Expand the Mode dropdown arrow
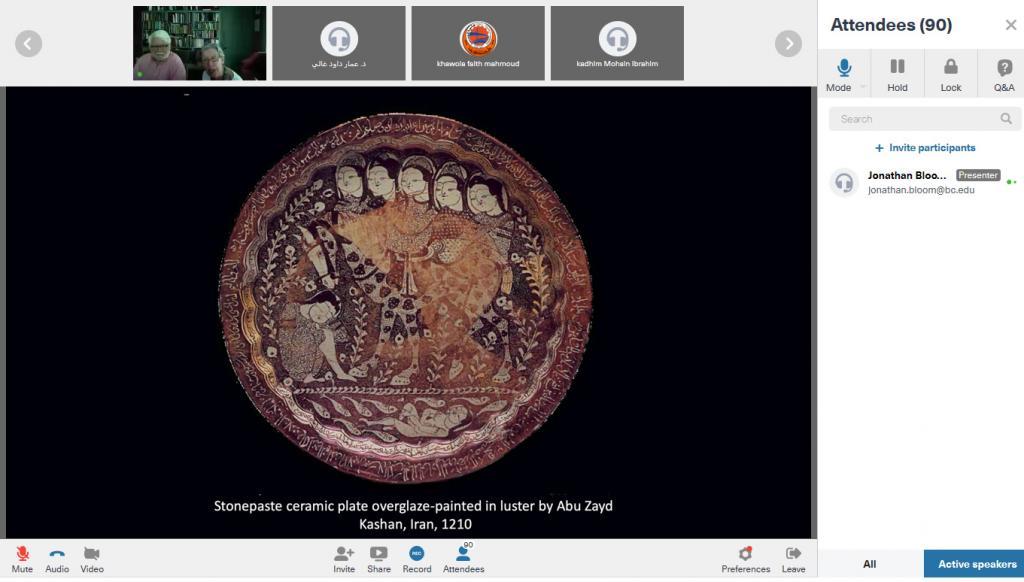This screenshot has width=1024, height=582. [863, 87]
